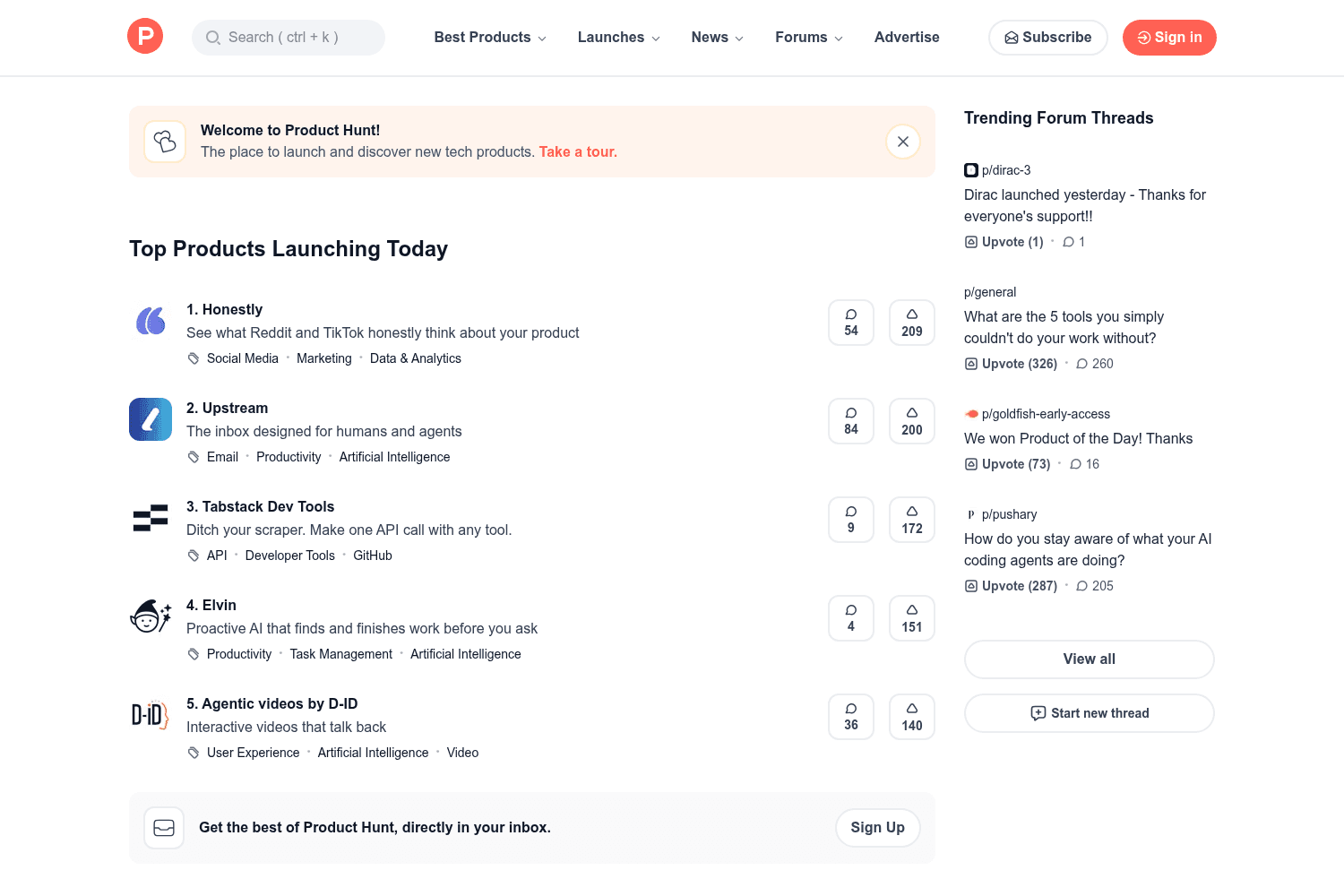Viewport: 1344px width, 896px height.
Task: Open comments for Upstream (84)
Action: pyautogui.click(x=851, y=421)
